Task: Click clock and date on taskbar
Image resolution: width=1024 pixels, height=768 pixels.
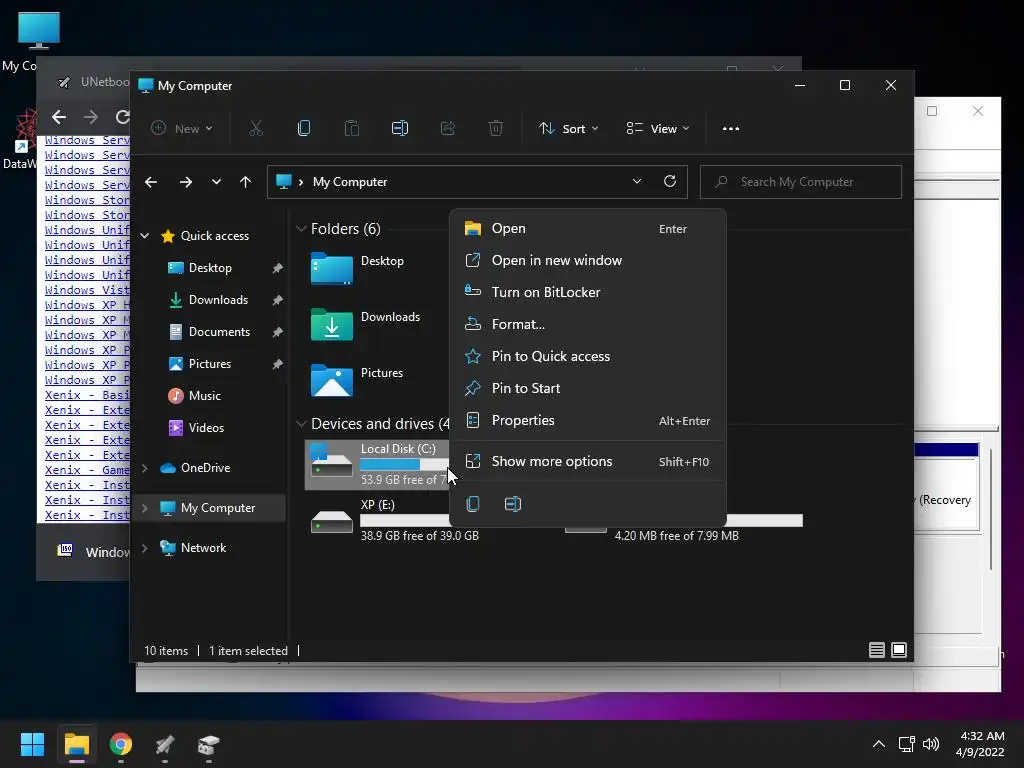Action: (x=980, y=744)
